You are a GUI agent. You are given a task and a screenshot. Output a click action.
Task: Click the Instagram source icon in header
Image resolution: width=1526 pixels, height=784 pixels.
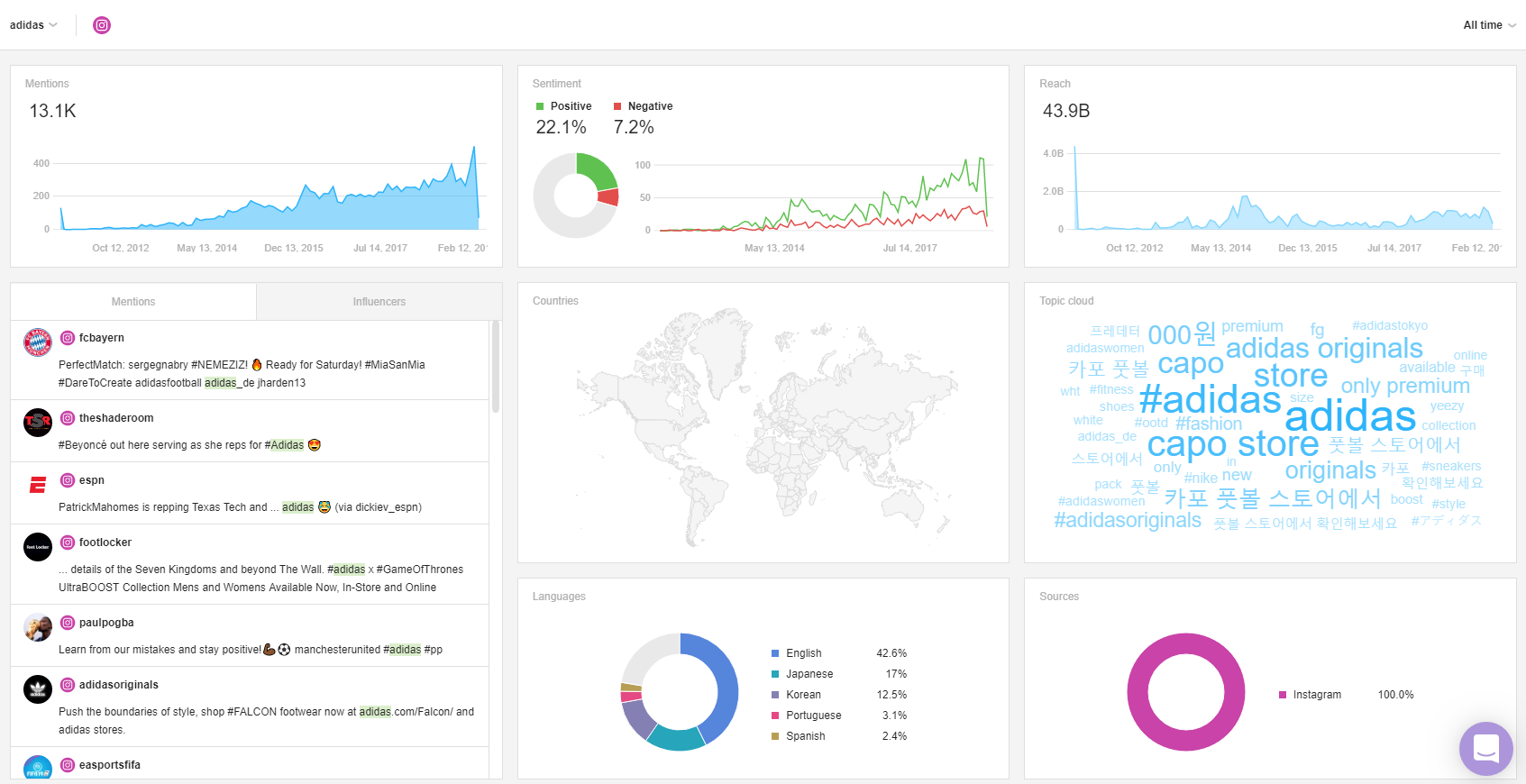click(102, 25)
